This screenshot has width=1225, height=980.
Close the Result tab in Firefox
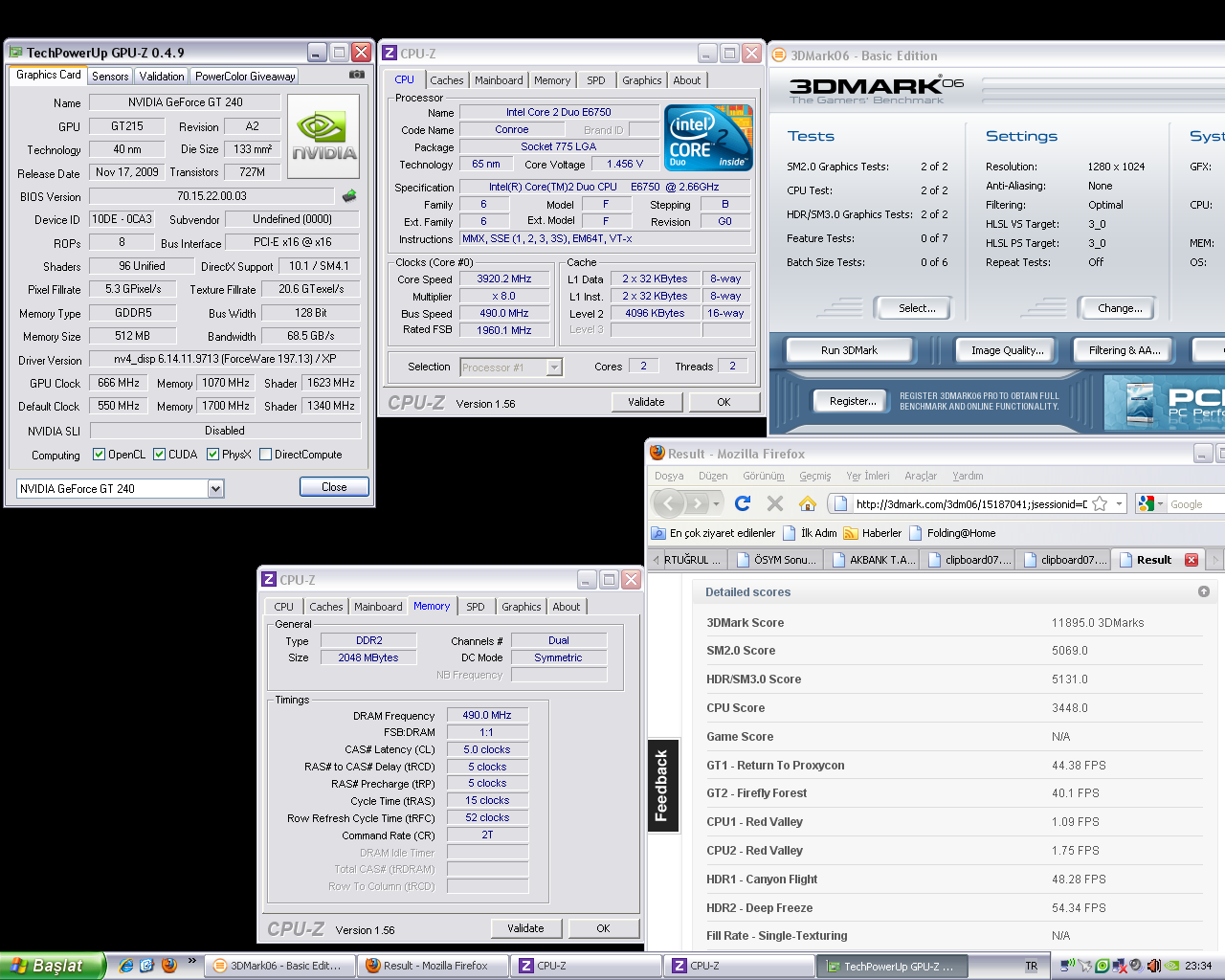(x=1192, y=560)
